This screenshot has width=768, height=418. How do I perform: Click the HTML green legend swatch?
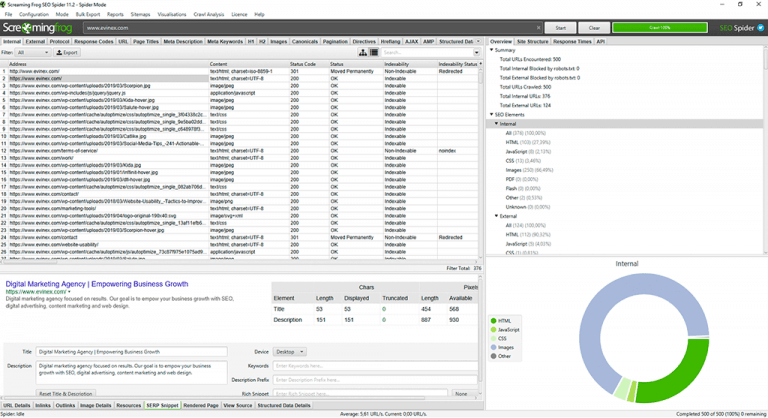[x=493, y=321]
